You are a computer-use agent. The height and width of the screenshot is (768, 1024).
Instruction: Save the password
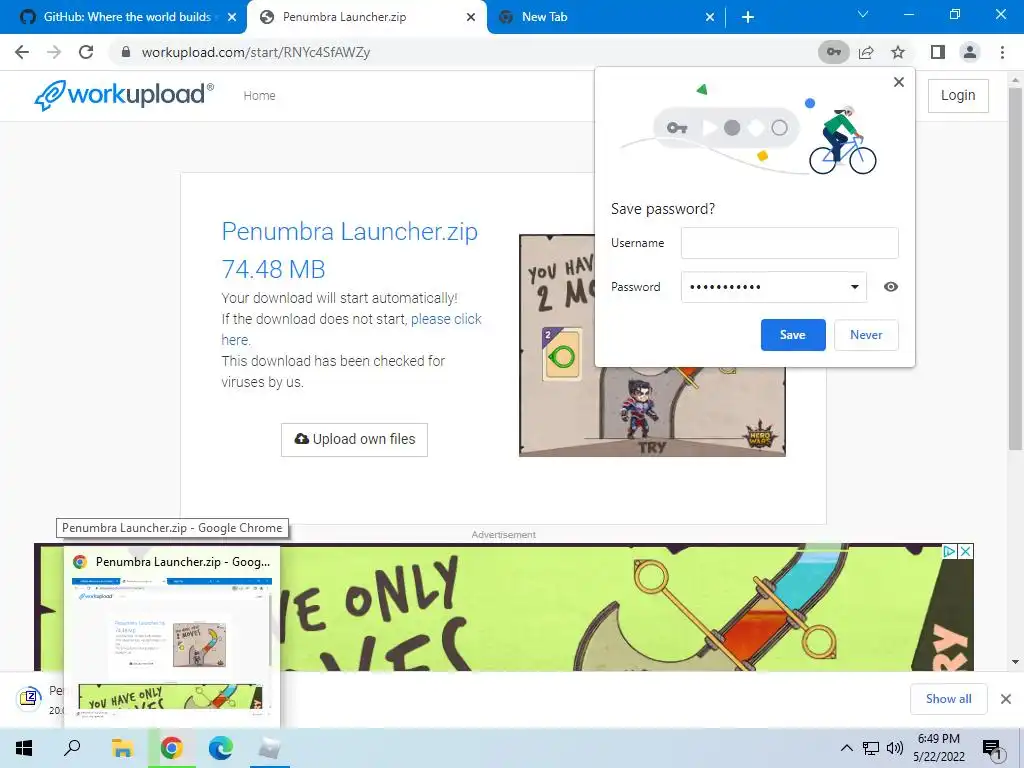[792, 335]
